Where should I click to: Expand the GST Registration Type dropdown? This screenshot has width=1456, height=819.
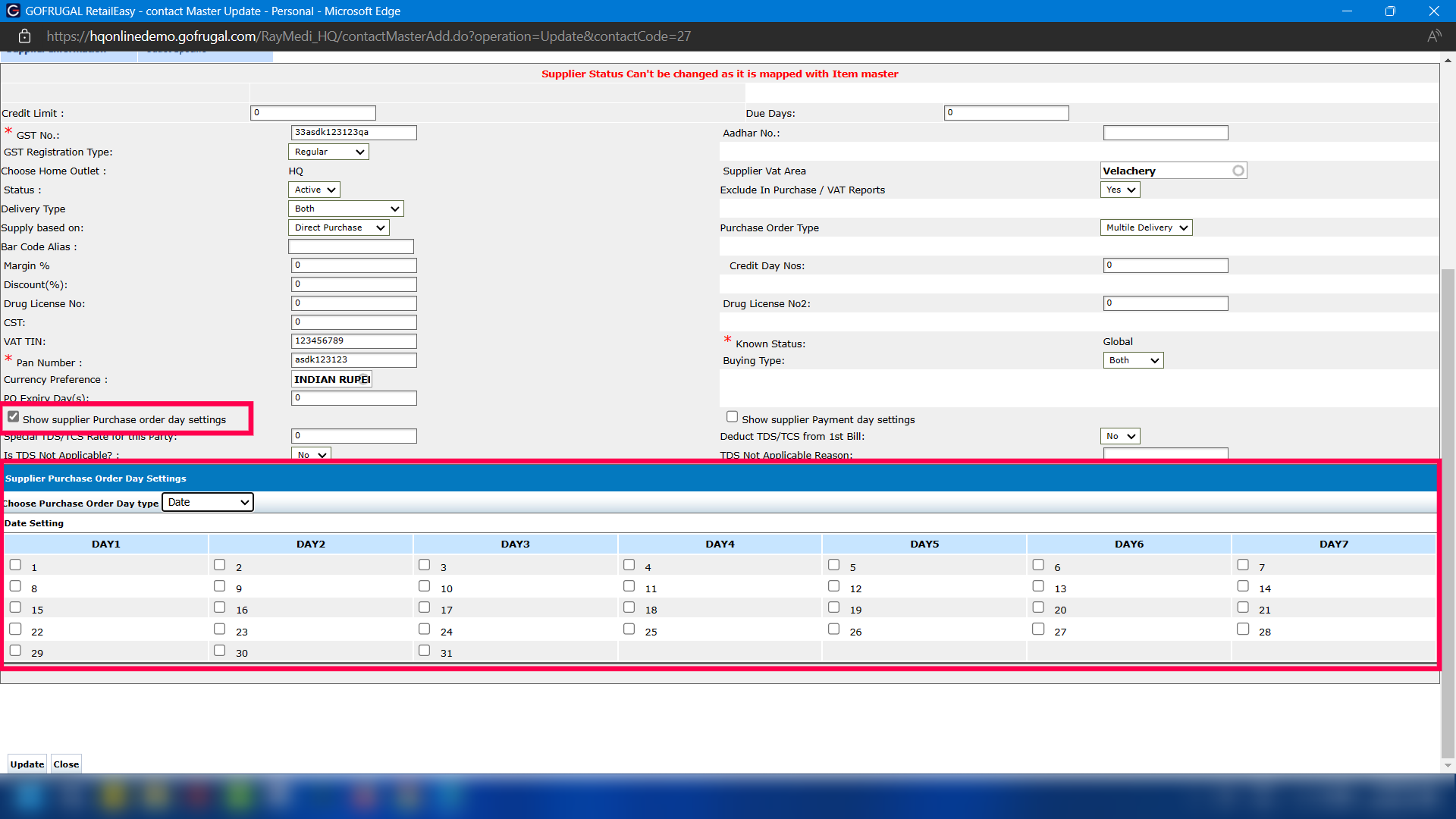coord(329,152)
